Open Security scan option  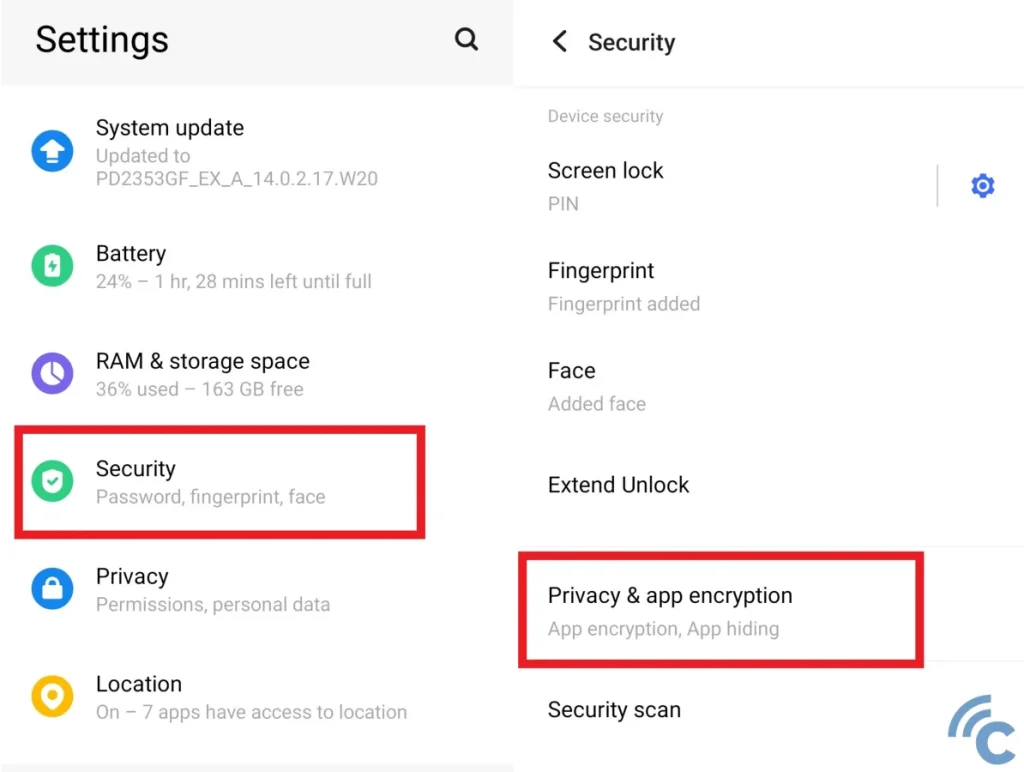(x=614, y=710)
